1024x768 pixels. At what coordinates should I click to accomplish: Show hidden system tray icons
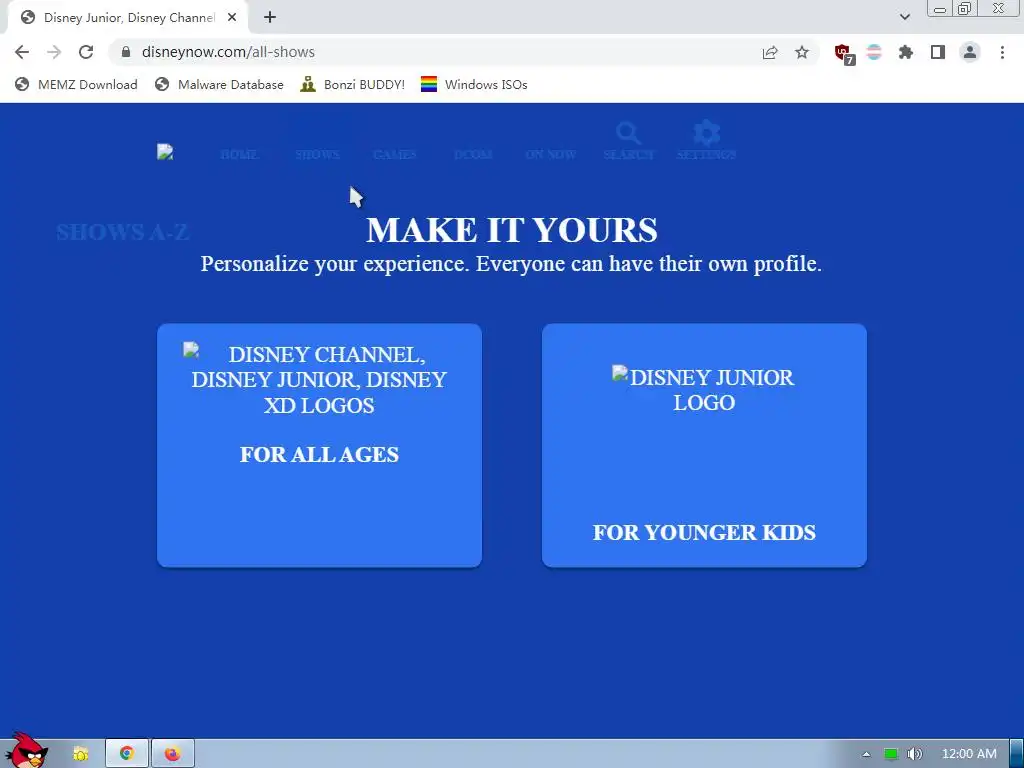pyautogui.click(x=867, y=754)
